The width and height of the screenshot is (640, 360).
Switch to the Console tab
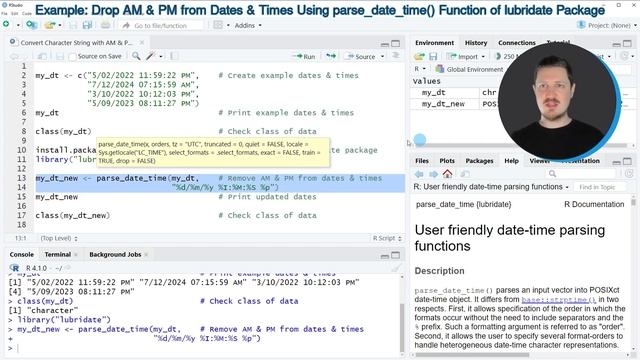click(22, 254)
